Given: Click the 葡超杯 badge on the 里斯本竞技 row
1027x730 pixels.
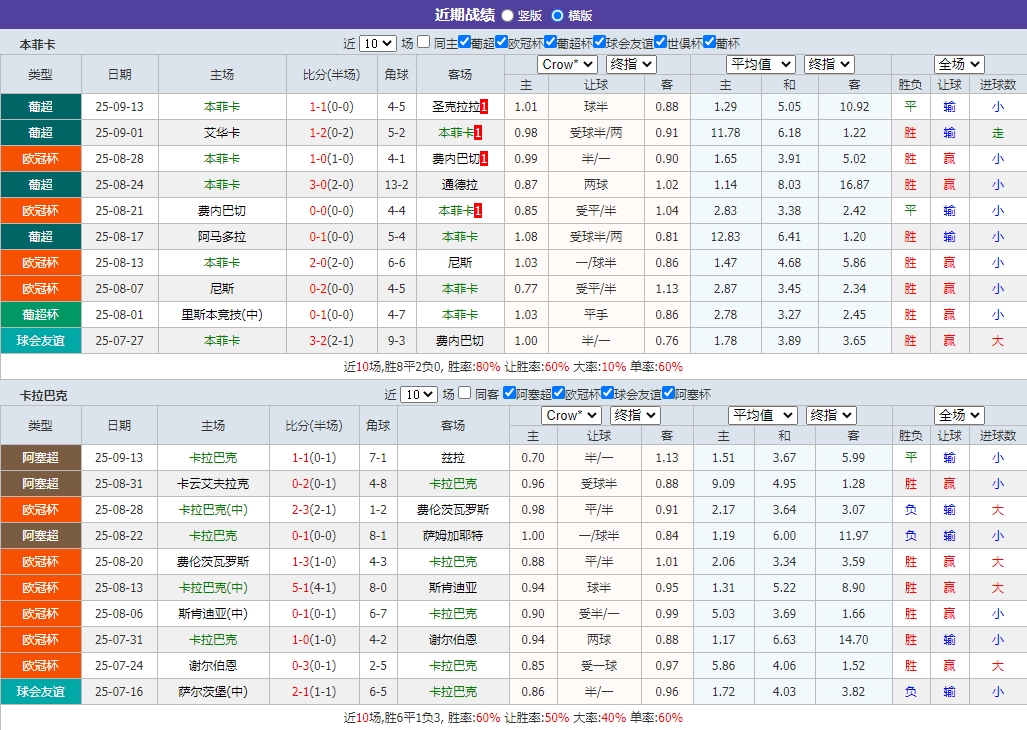Looking at the screenshot, I should 40,314.
